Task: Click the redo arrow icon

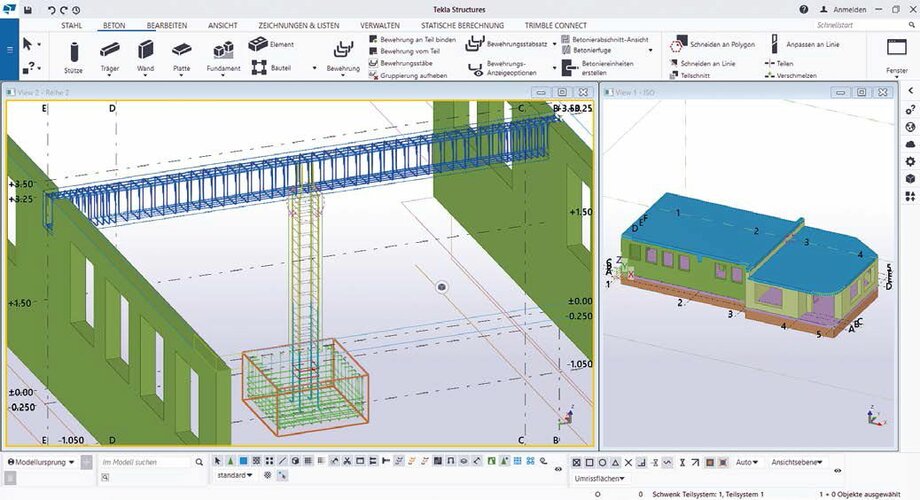Action: (63, 10)
